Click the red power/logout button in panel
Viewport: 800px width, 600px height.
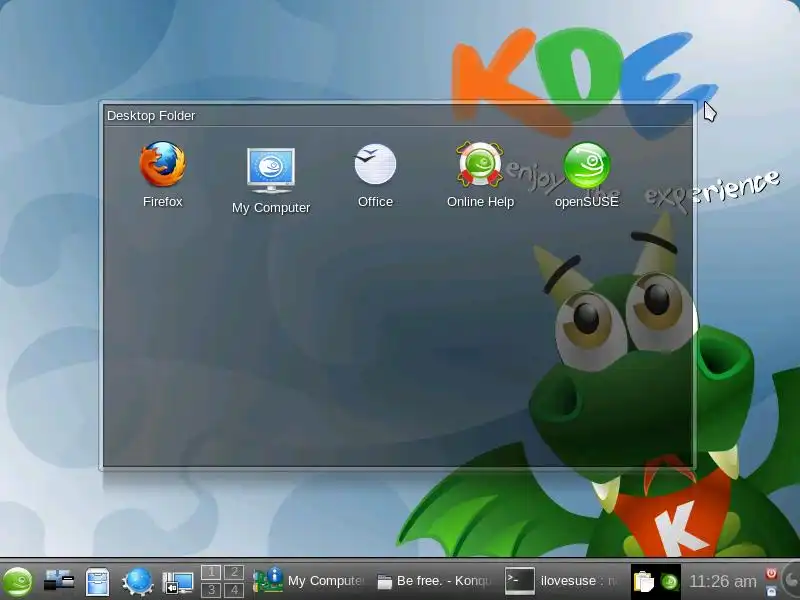tap(771, 573)
